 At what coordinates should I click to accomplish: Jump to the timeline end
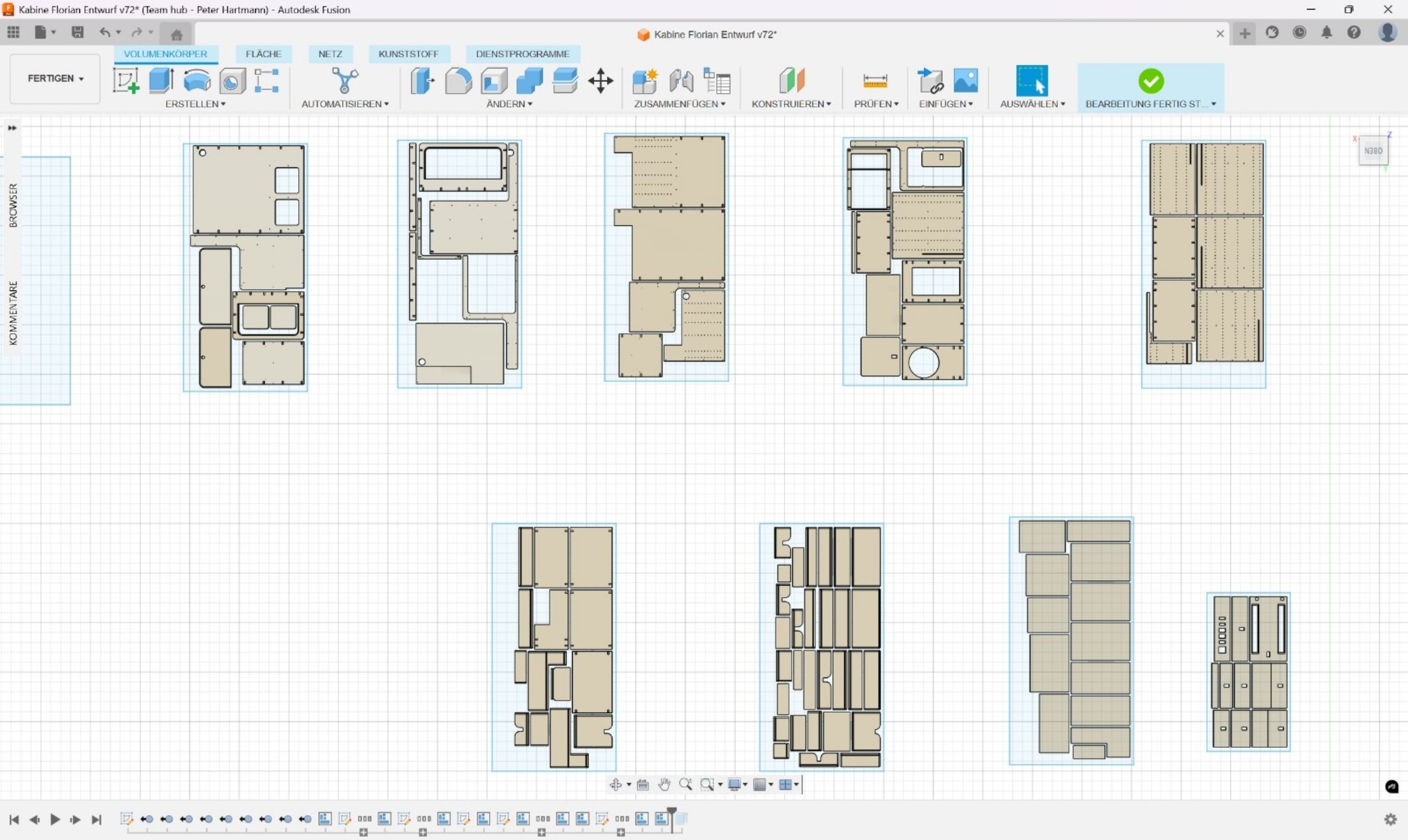point(96,820)
